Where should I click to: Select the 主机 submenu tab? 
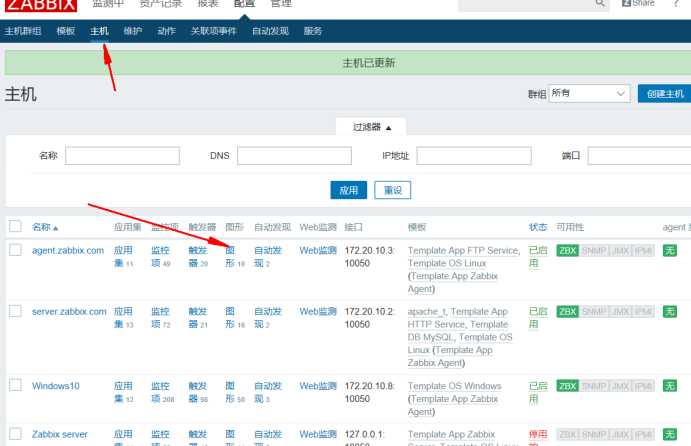point(99,31)
